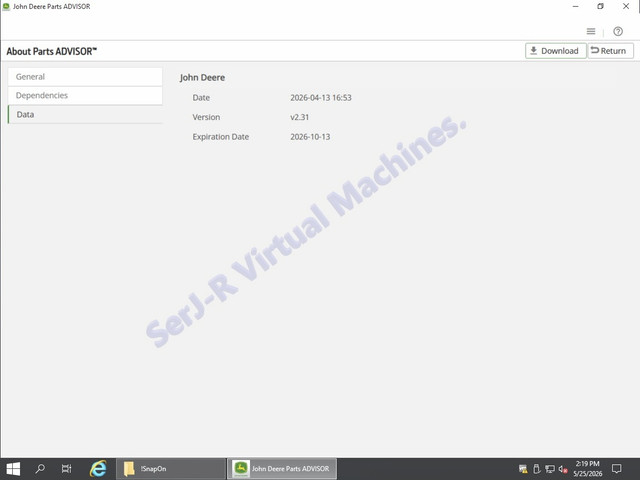Open the Windows Start menu

click(x=13, y=469)
